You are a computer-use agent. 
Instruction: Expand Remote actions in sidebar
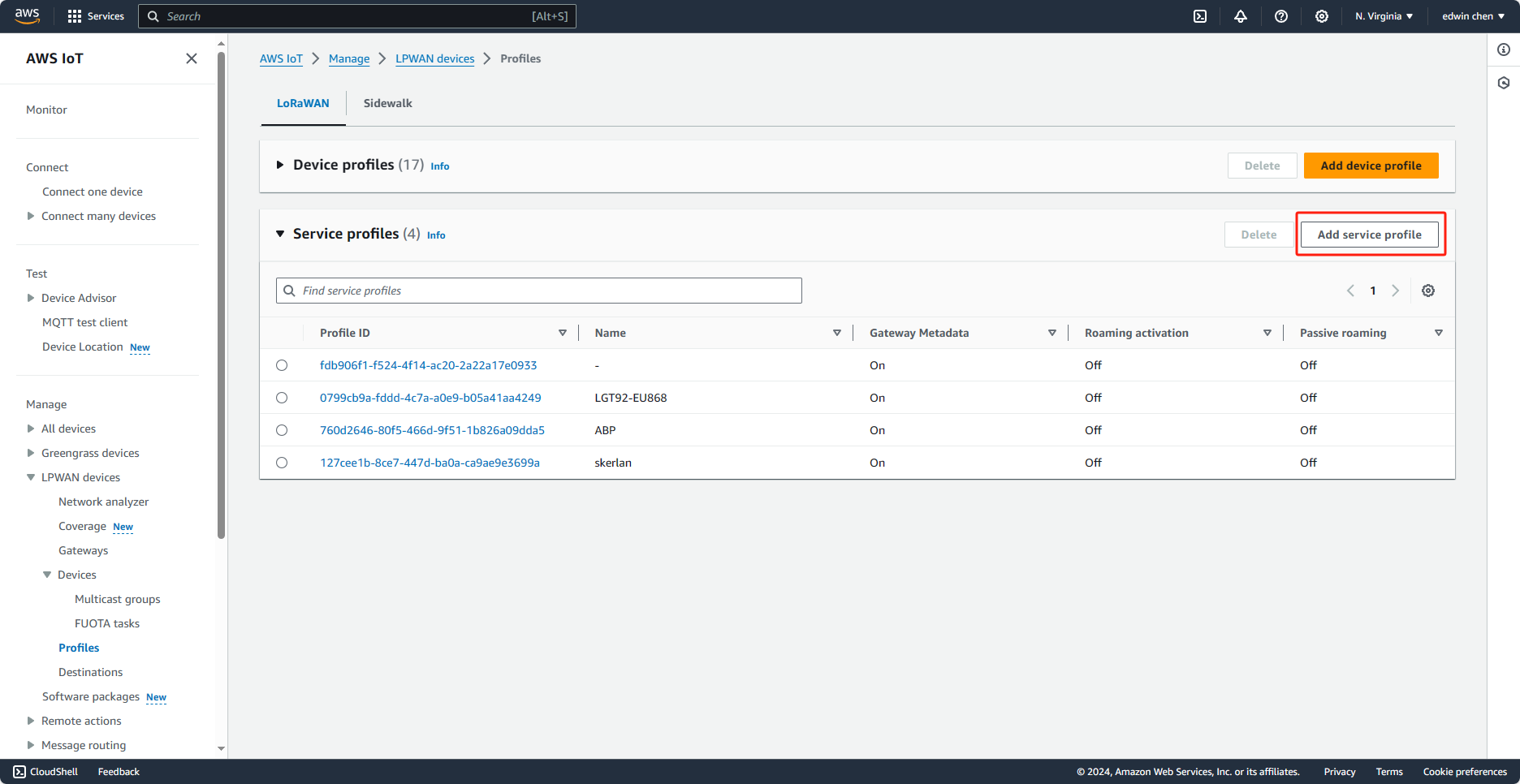[x=31, y=721]
